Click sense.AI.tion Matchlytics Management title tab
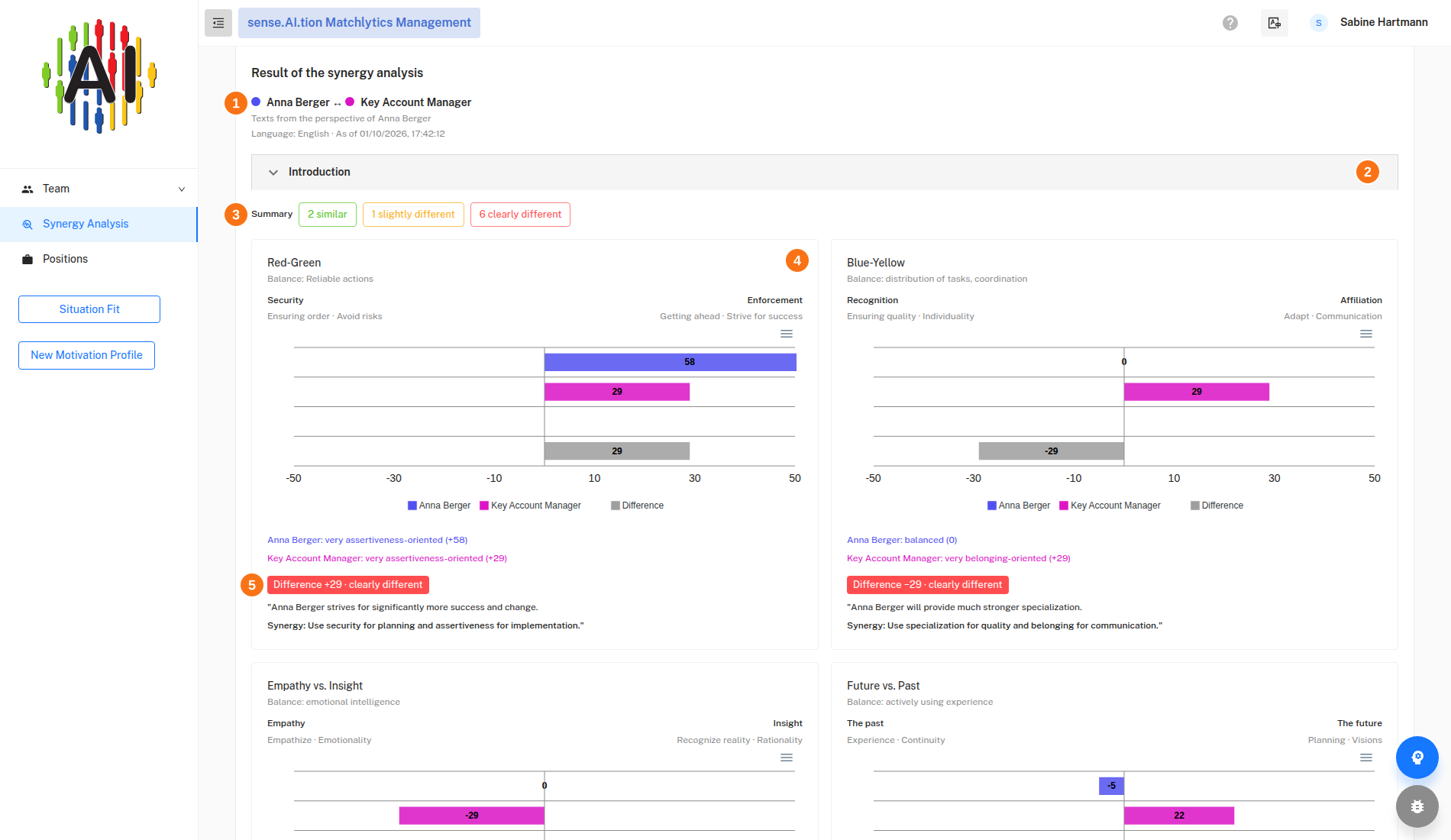Image resolution: width=1451 pixels, height=840 pixels. pyautogui.click(x=359, y=23)
